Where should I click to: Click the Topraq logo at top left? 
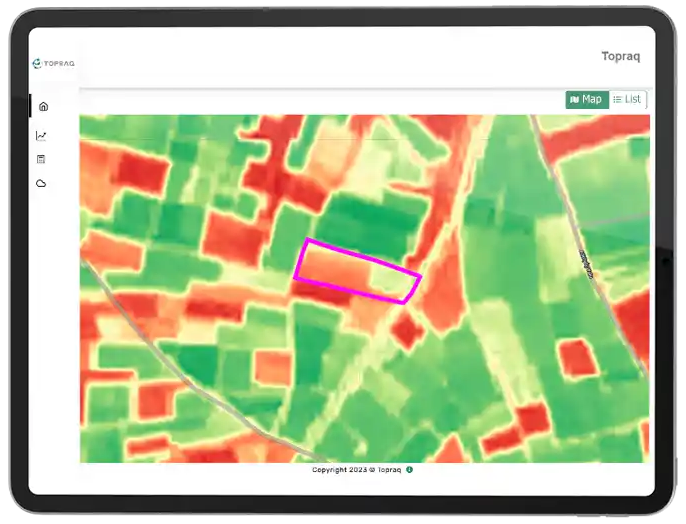(54, 63)
